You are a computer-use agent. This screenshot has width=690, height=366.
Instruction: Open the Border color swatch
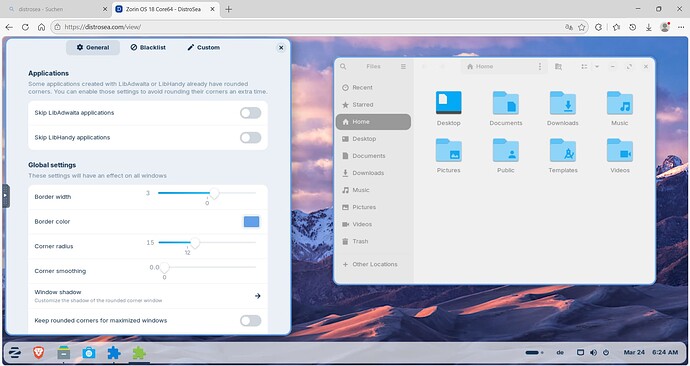(x=251, y=222)
